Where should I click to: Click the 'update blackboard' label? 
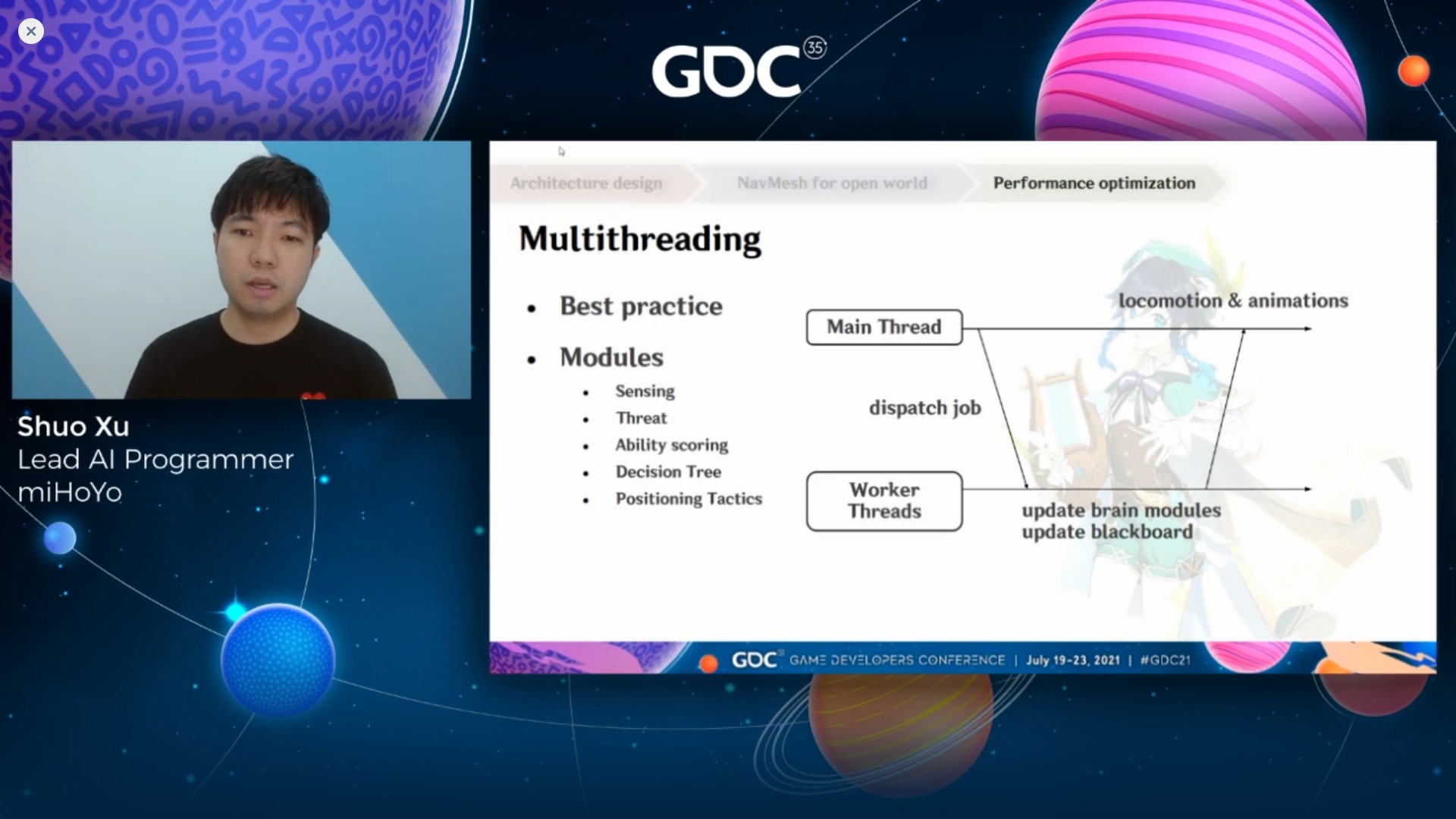tap(1107, 532)
